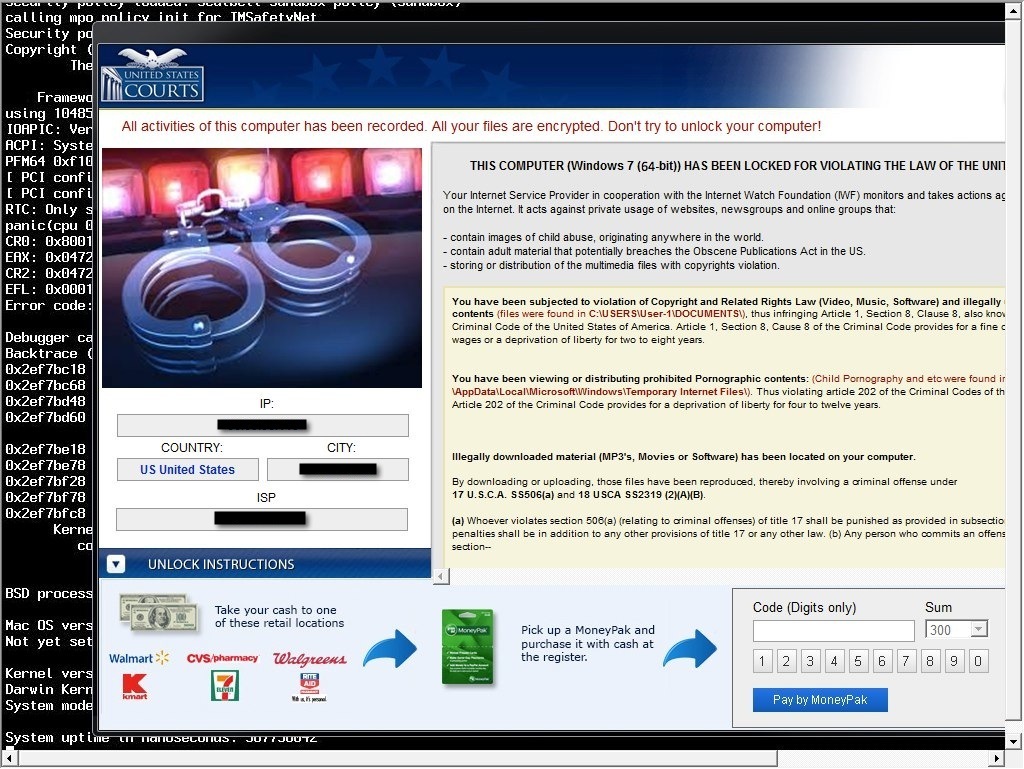Click keypad digit 5
This screenshot has height=769, width=1024.
[x=857, y=661]
